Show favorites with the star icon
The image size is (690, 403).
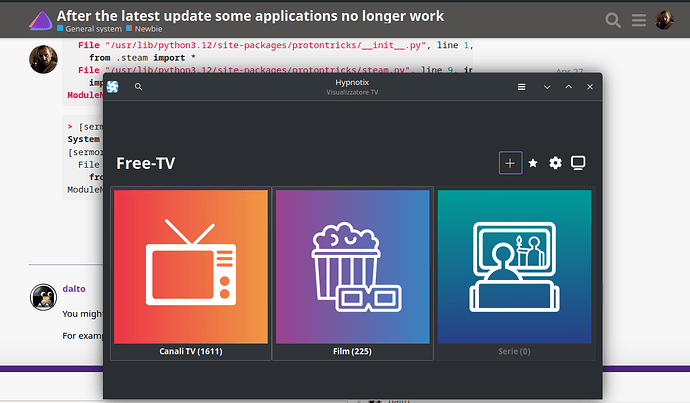point(533,163)
